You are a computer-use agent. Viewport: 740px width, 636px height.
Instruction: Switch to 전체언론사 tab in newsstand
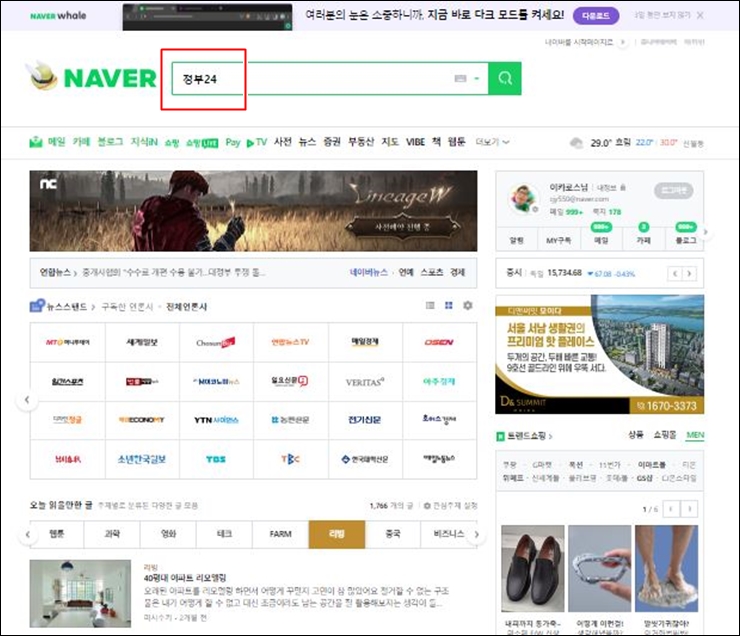tap(186, 307)
